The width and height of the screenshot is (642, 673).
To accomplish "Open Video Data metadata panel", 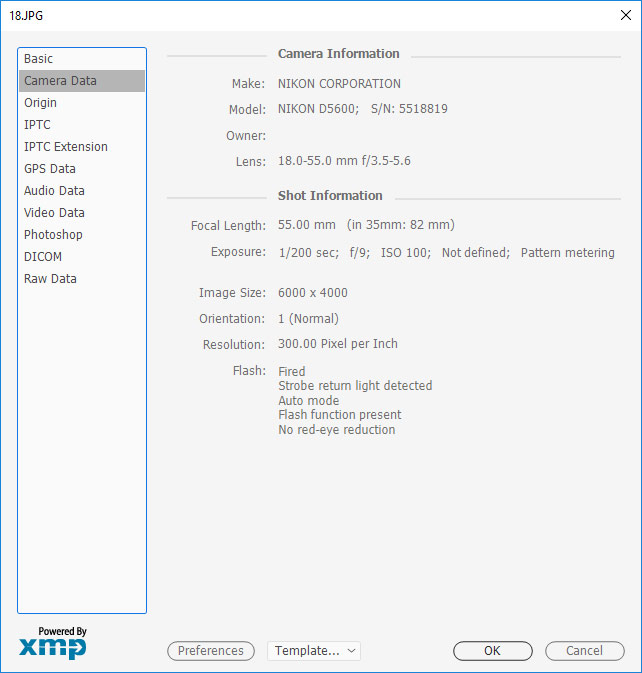I will pyautogui.click(x=54, y=213).
